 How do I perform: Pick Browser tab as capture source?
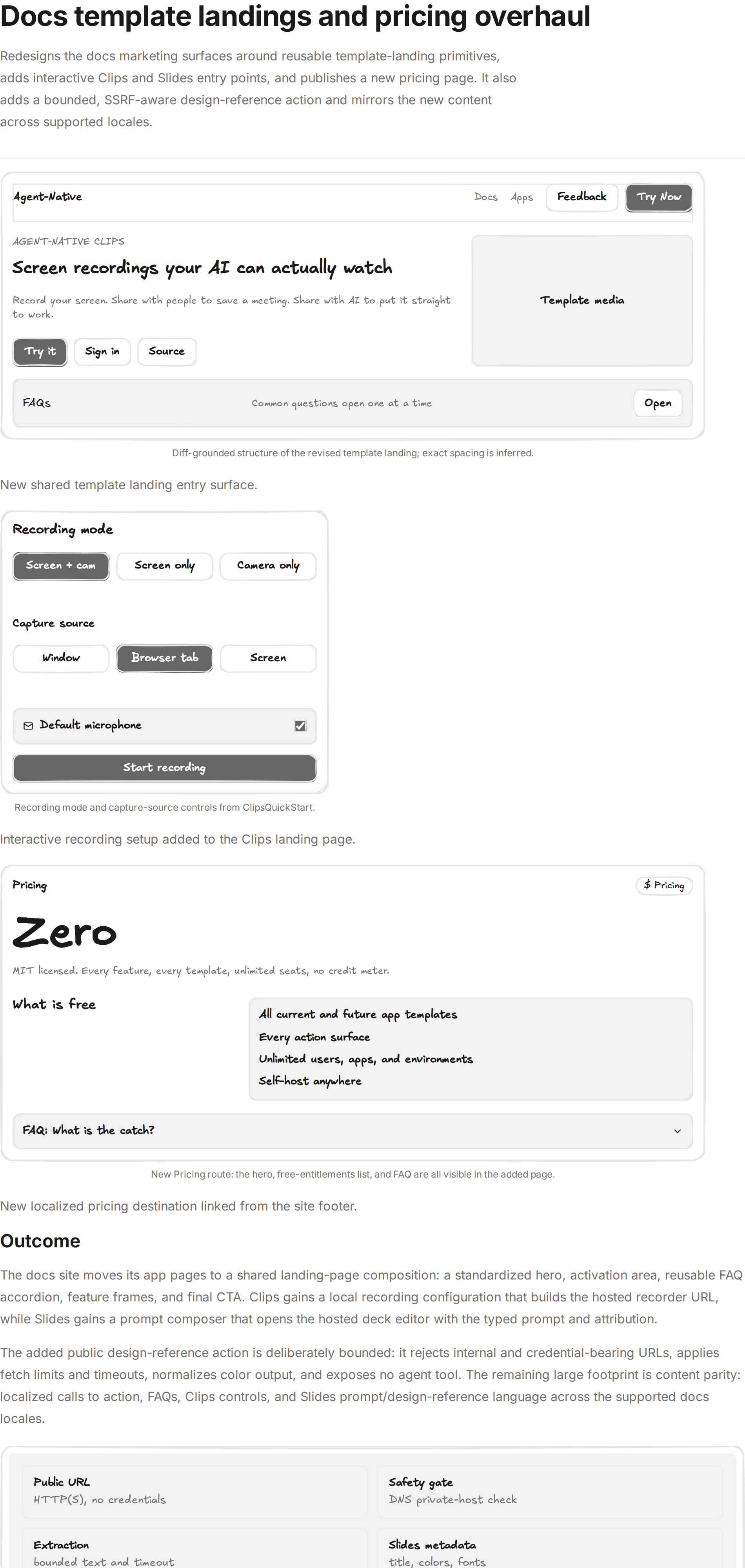(164, 658)
